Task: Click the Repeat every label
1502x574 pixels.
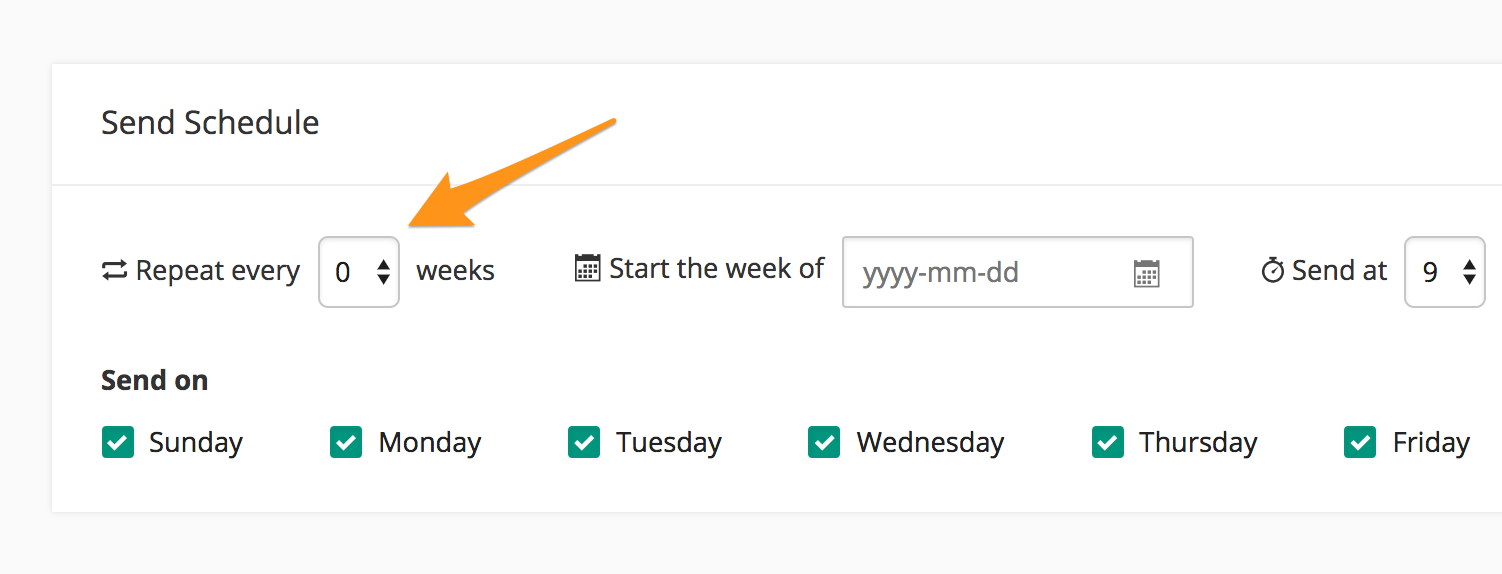Action: tap(217, 271)
